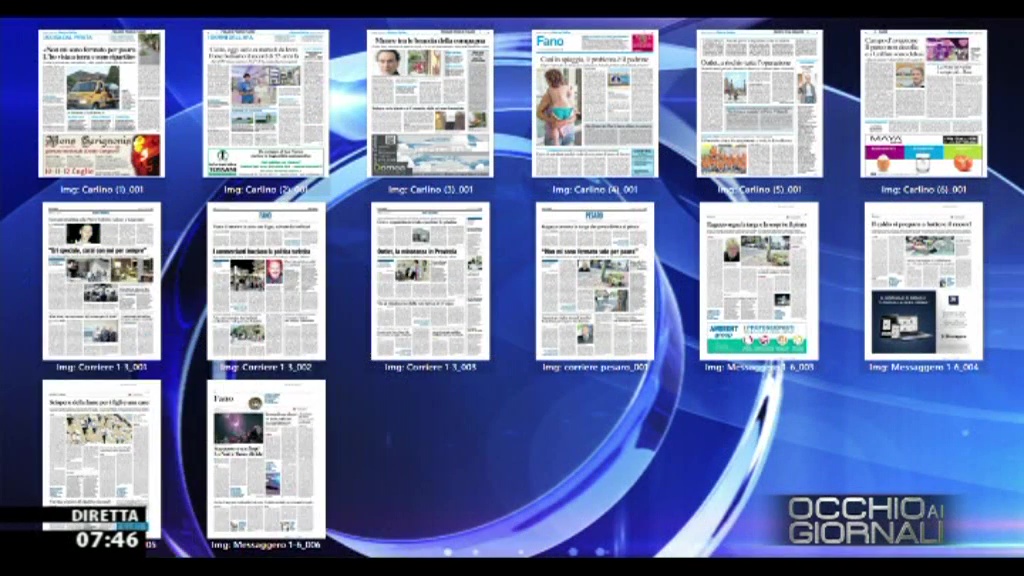Select the Corriere 1 3_003 page thumbnail
Screen dimensions: 1024x576
click(430, 281)
